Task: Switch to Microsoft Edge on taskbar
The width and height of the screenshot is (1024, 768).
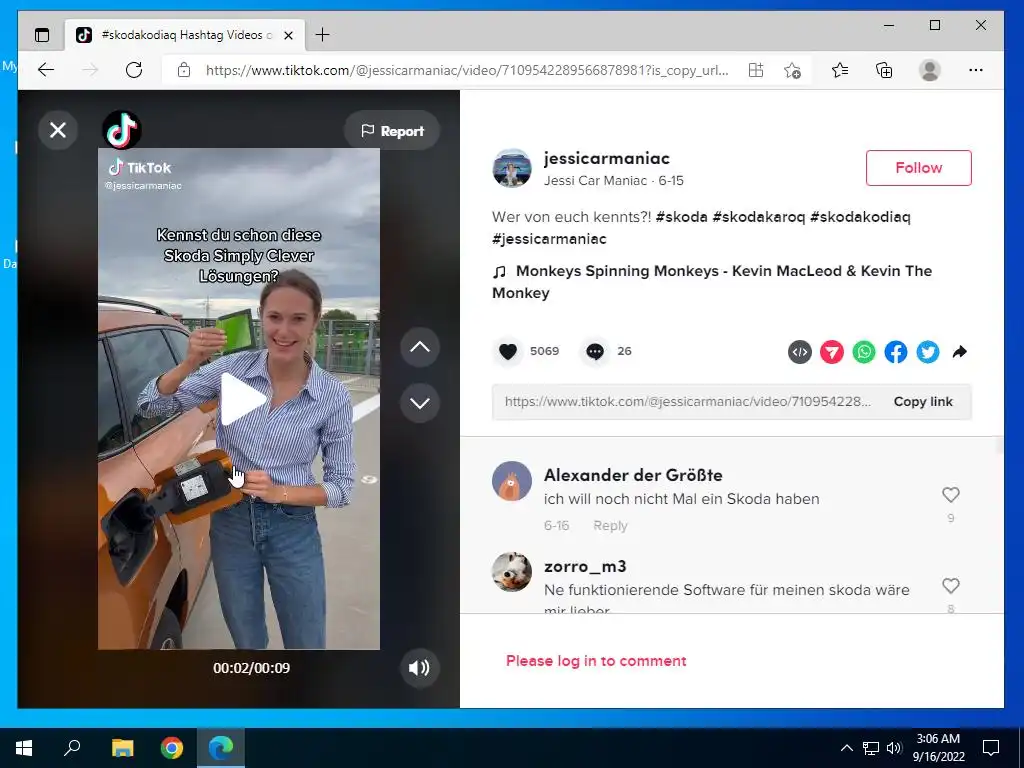Action: pyautogui.click(x=221, y=748)
